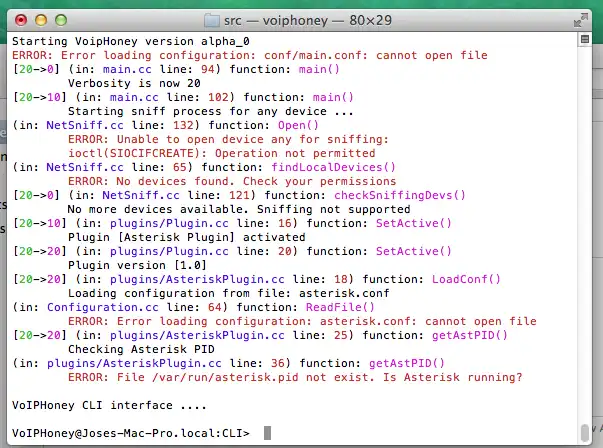Screen dimensions: 603x448
Task: Click 'ERROR: Unable to open device any for sniffing:'
Action: click(228, 139)
